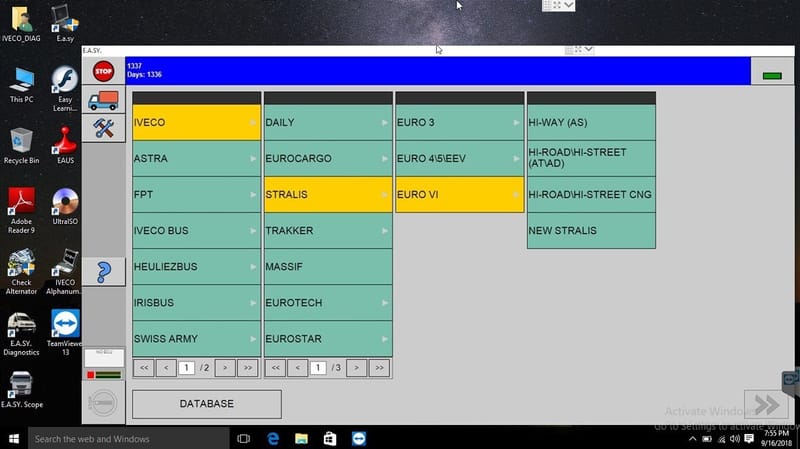Go to previous page of vehicle range list

click(298, 368)
